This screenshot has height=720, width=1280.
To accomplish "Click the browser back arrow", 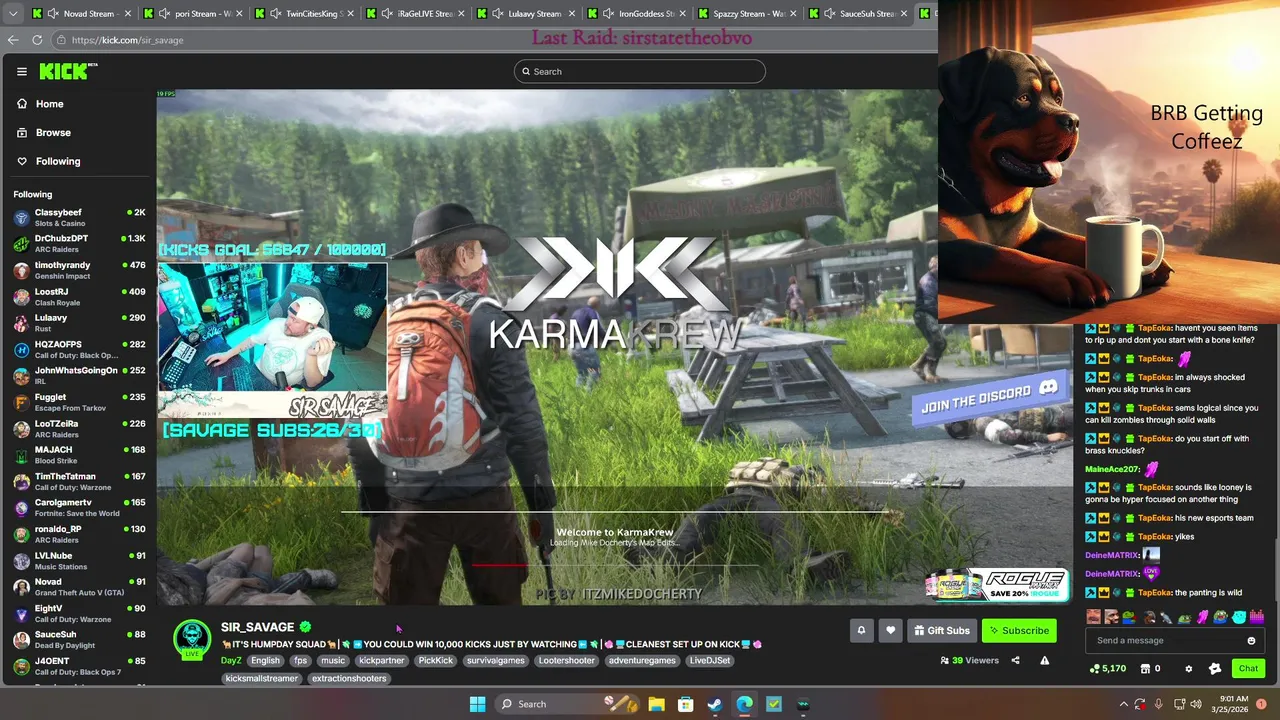I will click(13, 40).
